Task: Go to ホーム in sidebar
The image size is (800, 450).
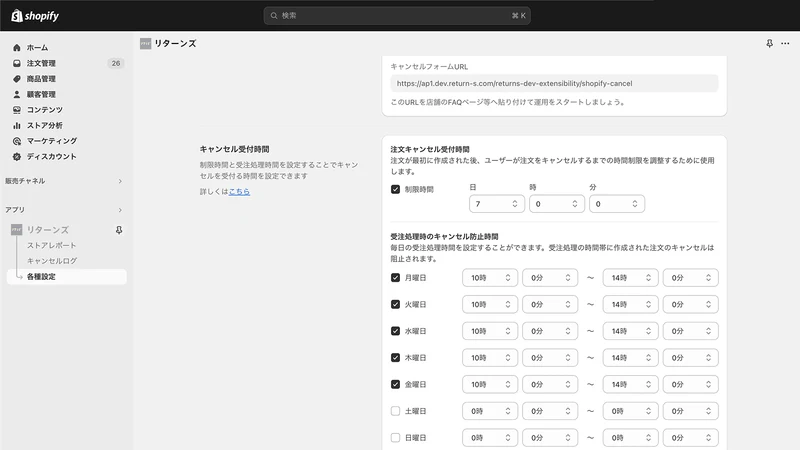Action: click(x=37, y=47)
